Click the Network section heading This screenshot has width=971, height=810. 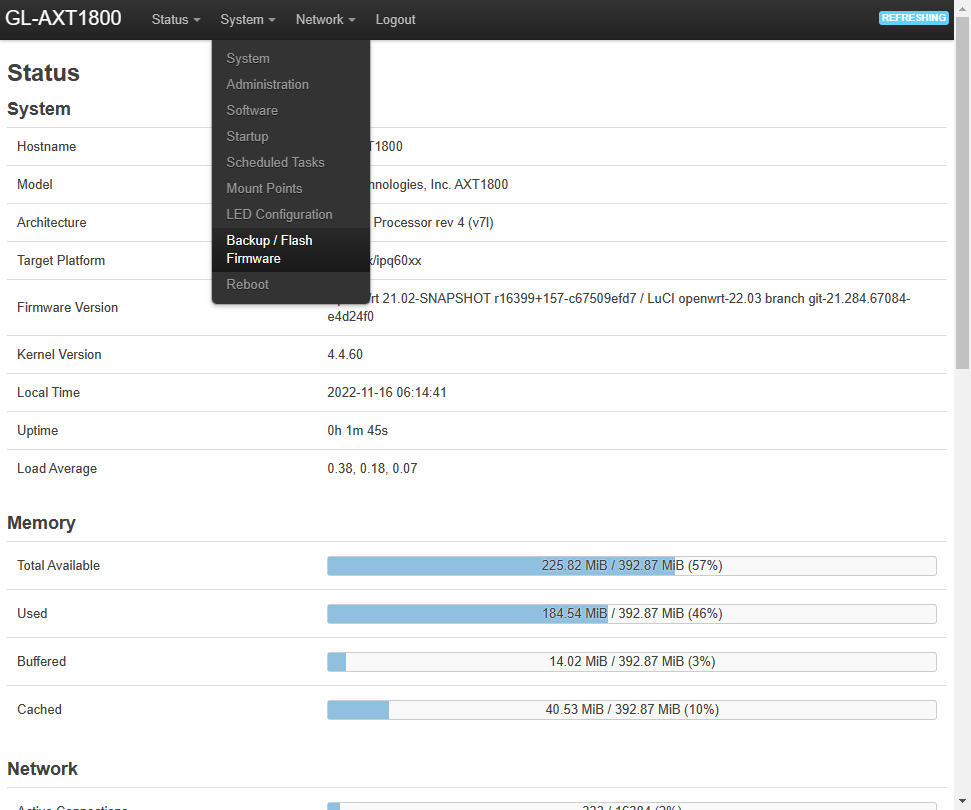pos(42,769)
